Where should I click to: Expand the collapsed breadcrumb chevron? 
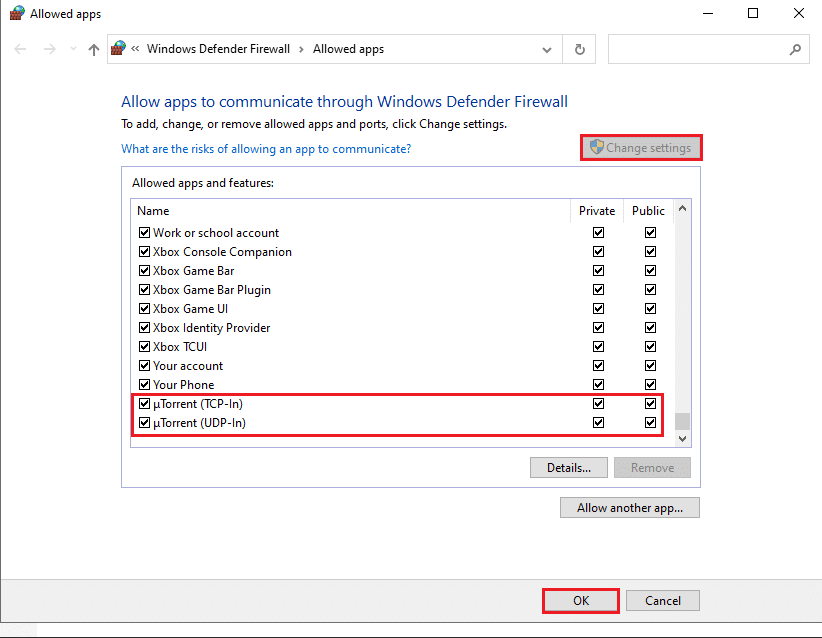(135, 48)
